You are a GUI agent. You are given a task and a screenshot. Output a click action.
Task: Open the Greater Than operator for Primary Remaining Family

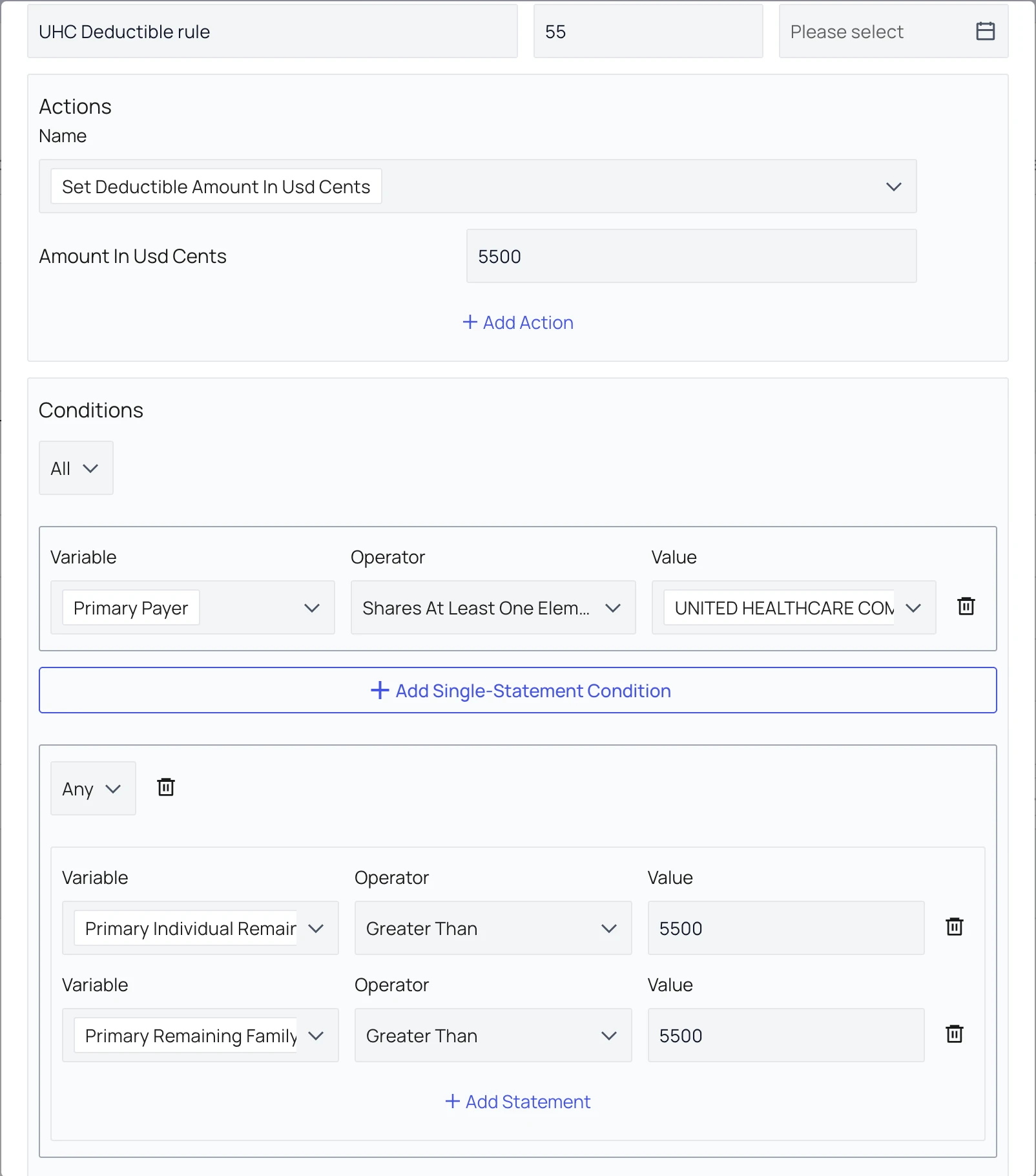(493, 1035)
